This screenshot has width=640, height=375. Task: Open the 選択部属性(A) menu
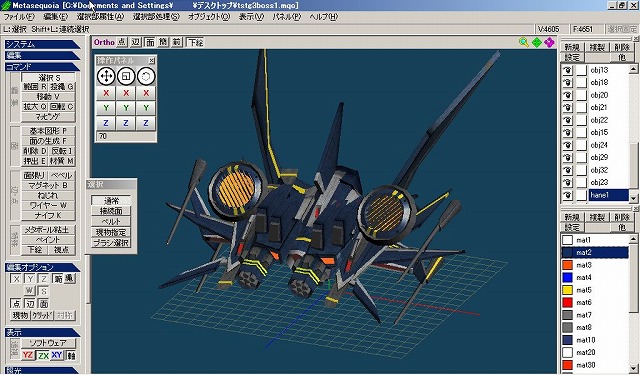point(100,17)
